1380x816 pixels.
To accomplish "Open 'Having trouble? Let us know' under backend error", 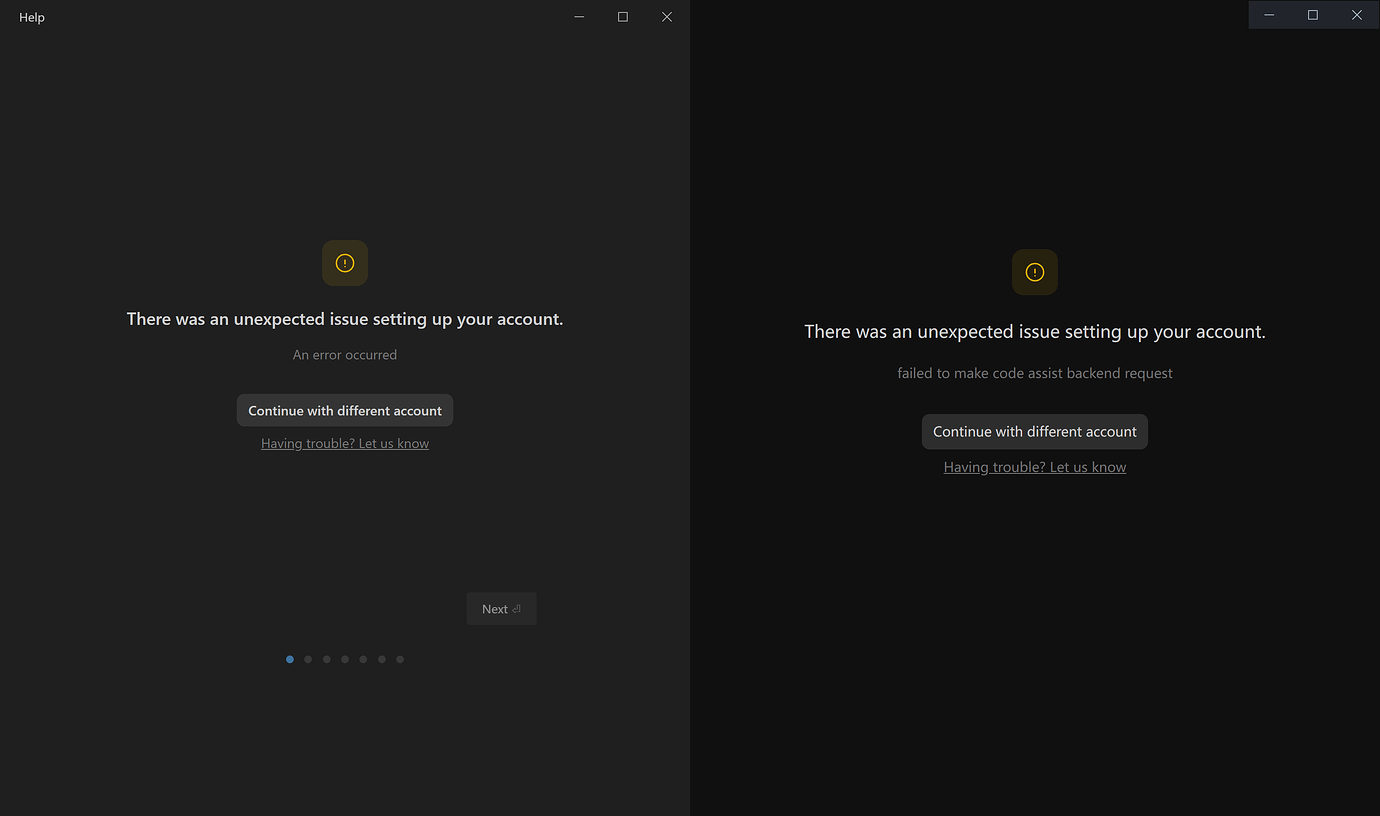I will pos(1035,467).
